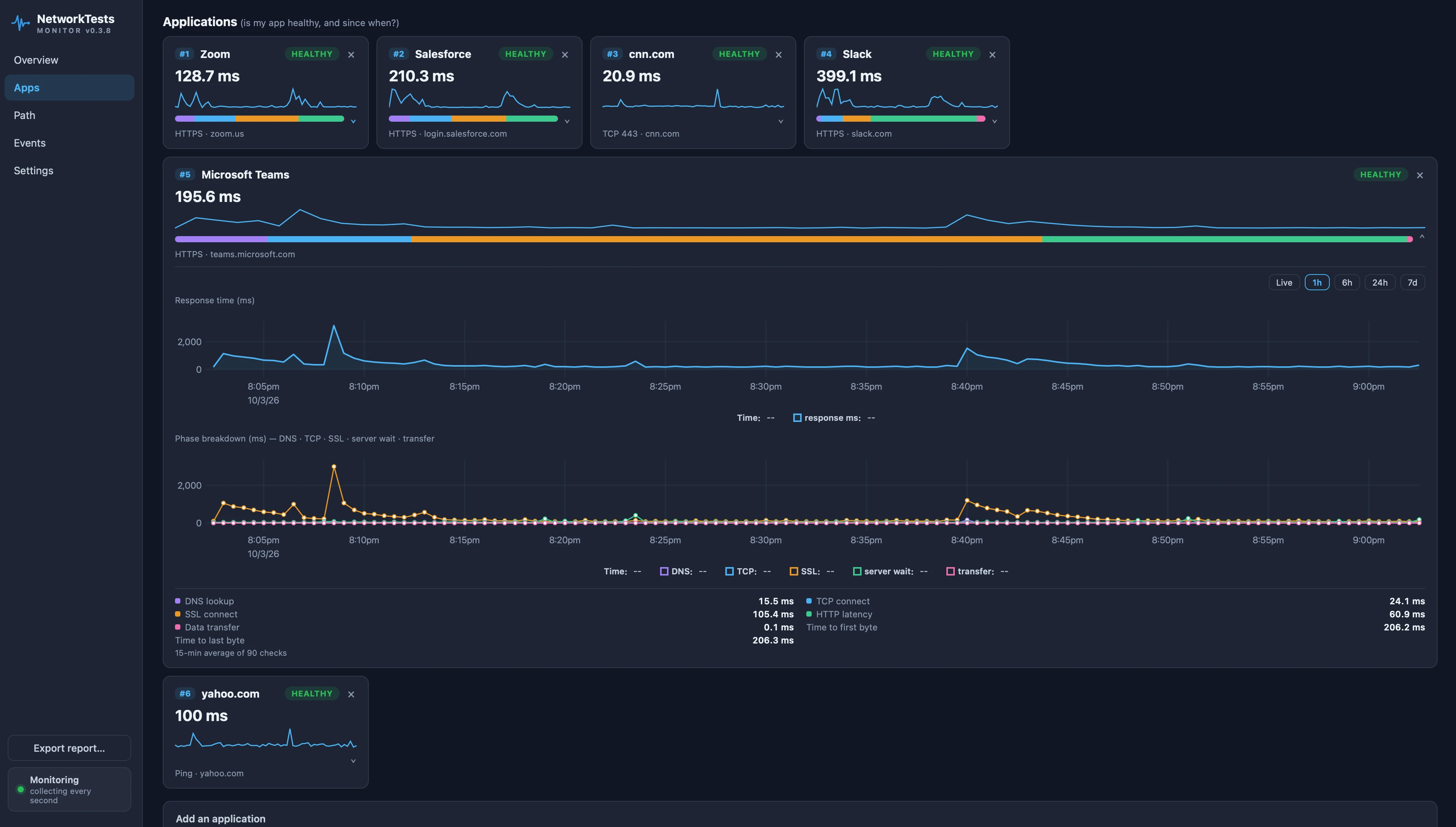The height and width of the screenshot is (827, 1456).
Task: Click the Monitoring status indicator
Action: [x=69, y=789]
